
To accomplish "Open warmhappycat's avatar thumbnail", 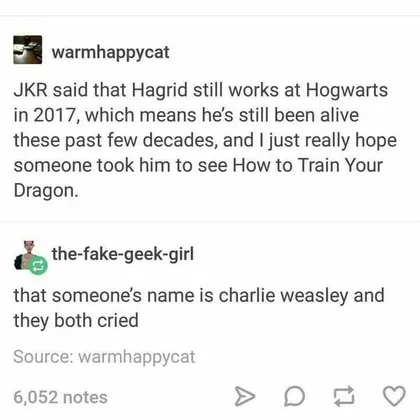I will click(28, 50).
